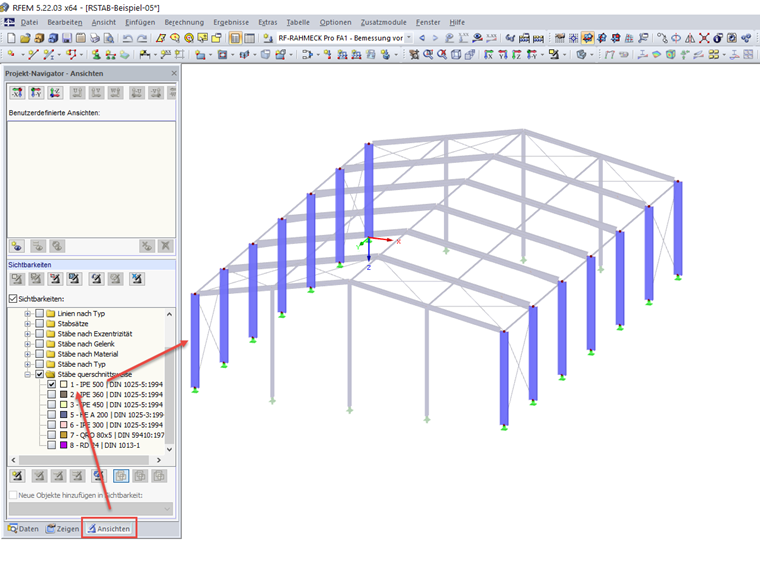Image resolution: width=760 pixels, height=570 pixels.
Task: Click the view in -Z direction icon
Action: [55, 92]
